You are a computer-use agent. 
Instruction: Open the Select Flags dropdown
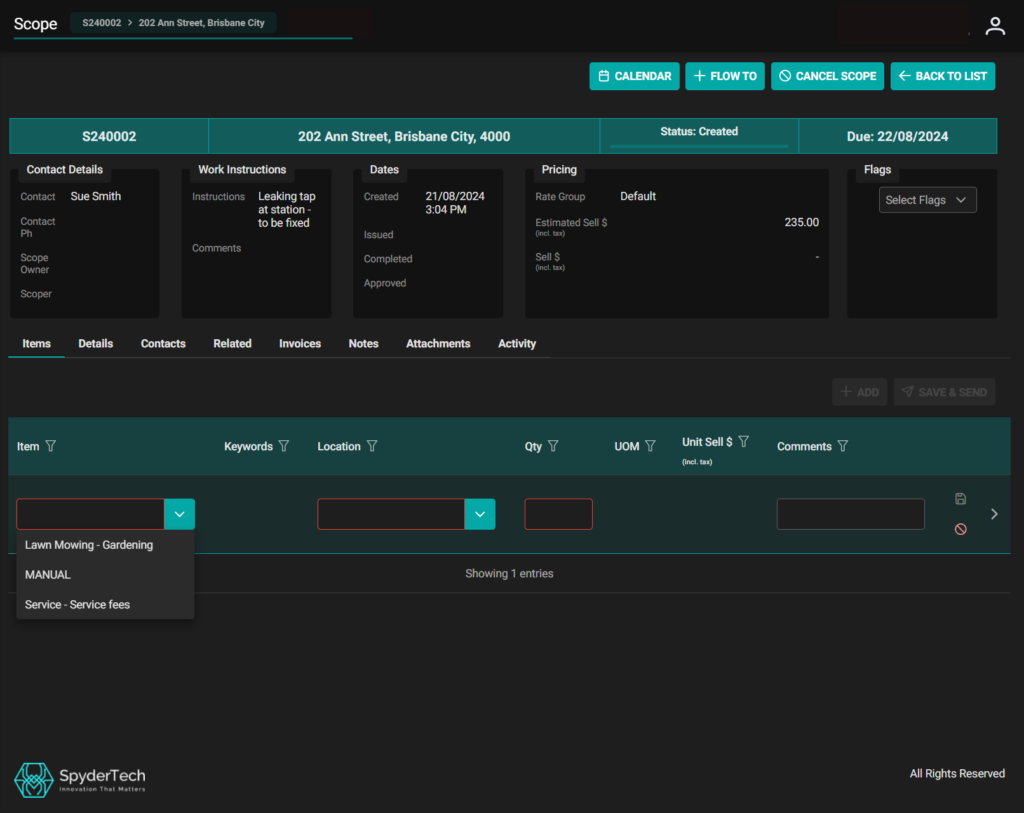coord(927,200)
